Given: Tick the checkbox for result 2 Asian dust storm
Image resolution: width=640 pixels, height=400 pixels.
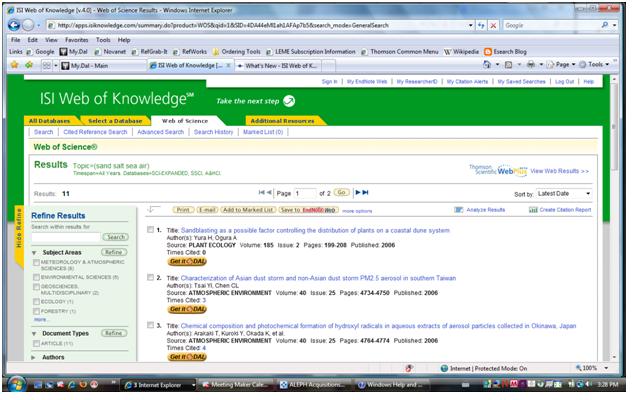Looking at the screenshot, I should coord(150,278).
